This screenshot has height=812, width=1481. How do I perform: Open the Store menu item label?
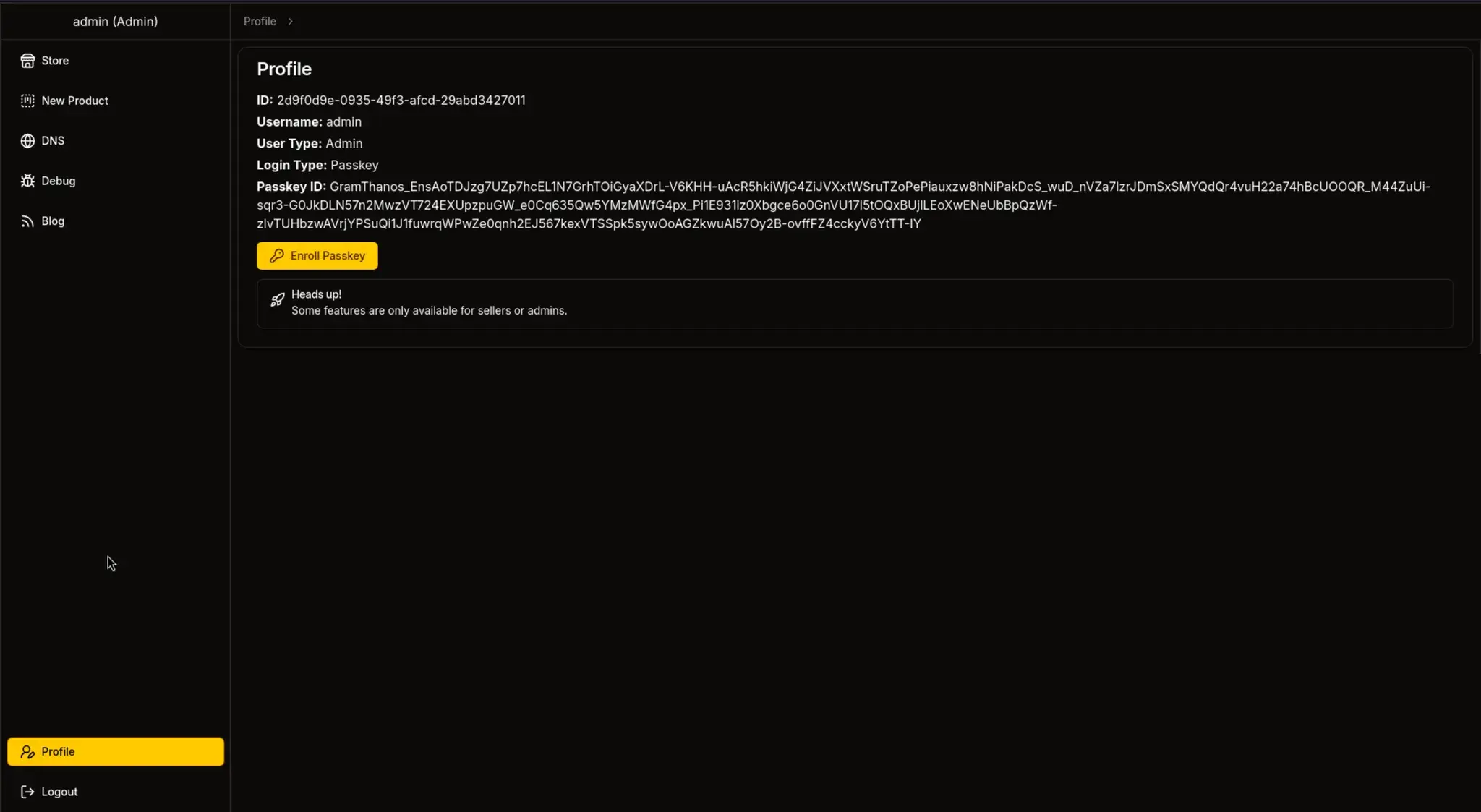click(x=55, y=61)
